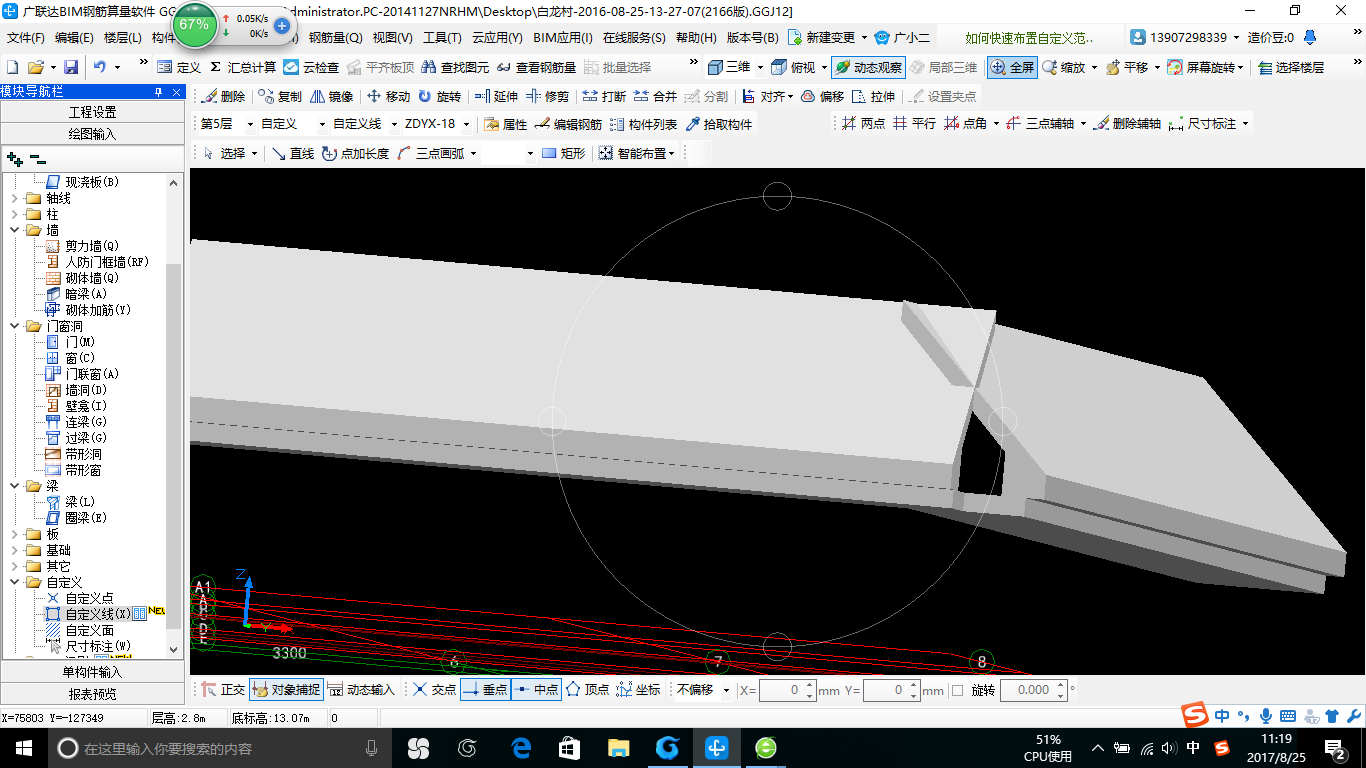1366x768 pixels.
Task: Click the 删除 (delete) tool icon
Action: click(222, 97)
